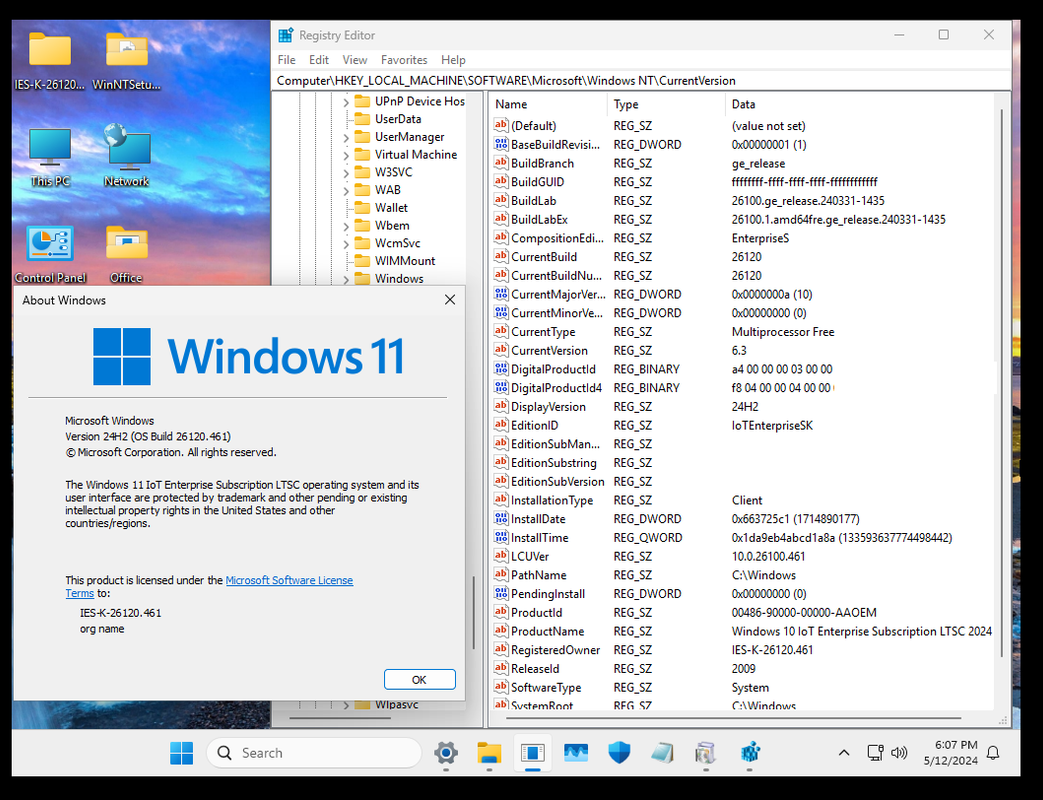Open Windows Security shield in taskbar
1043x800 pixels.
pos(619,753)
